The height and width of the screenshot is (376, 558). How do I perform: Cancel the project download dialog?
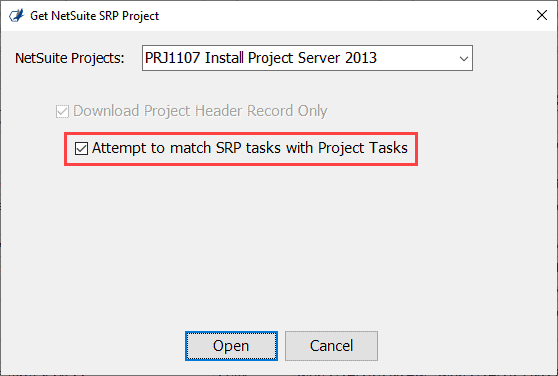(331, 346)
